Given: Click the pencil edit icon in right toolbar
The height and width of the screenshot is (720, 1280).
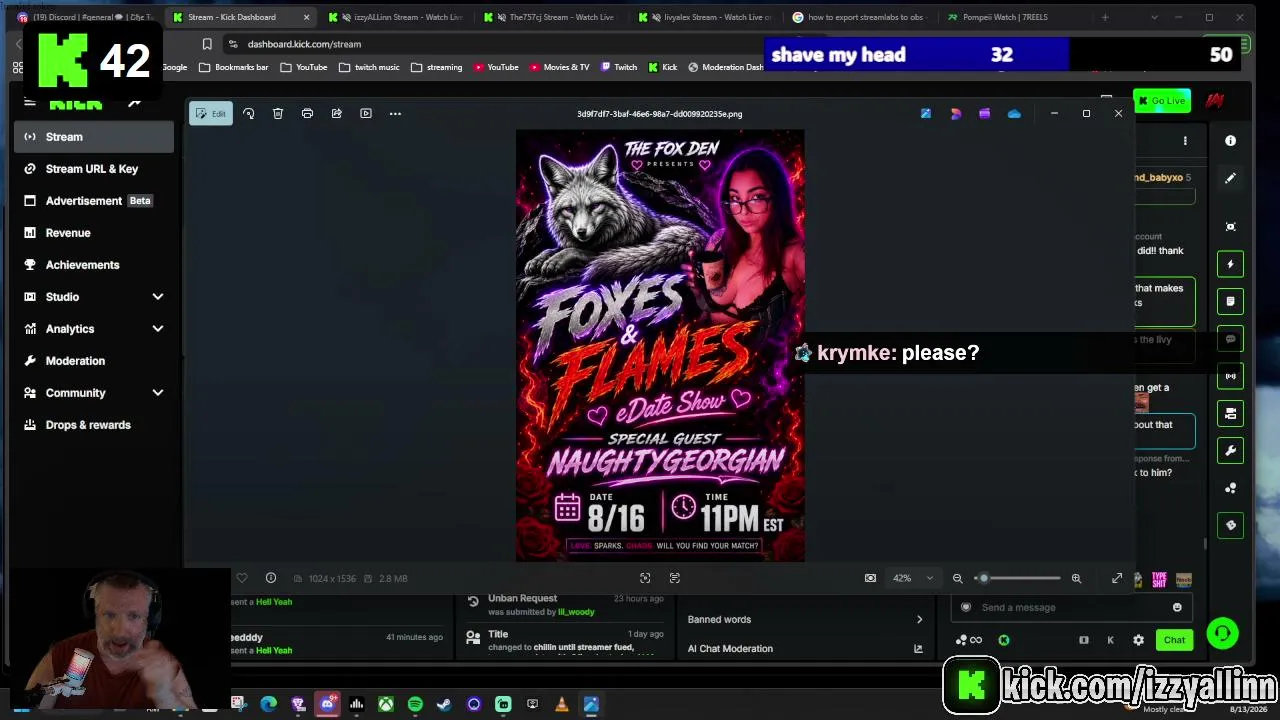Looking at the screenshot, I should pos(1231,178).
